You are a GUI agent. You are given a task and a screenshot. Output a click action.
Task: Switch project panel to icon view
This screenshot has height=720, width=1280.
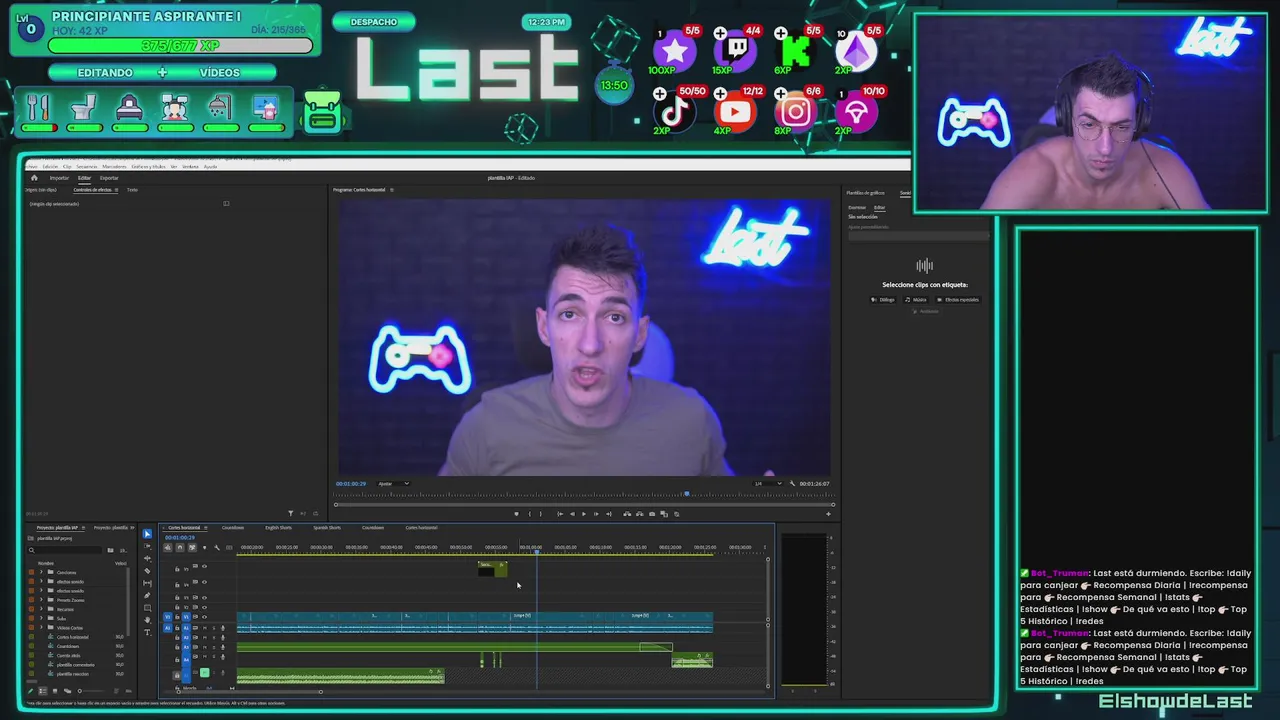click(55, 691)
